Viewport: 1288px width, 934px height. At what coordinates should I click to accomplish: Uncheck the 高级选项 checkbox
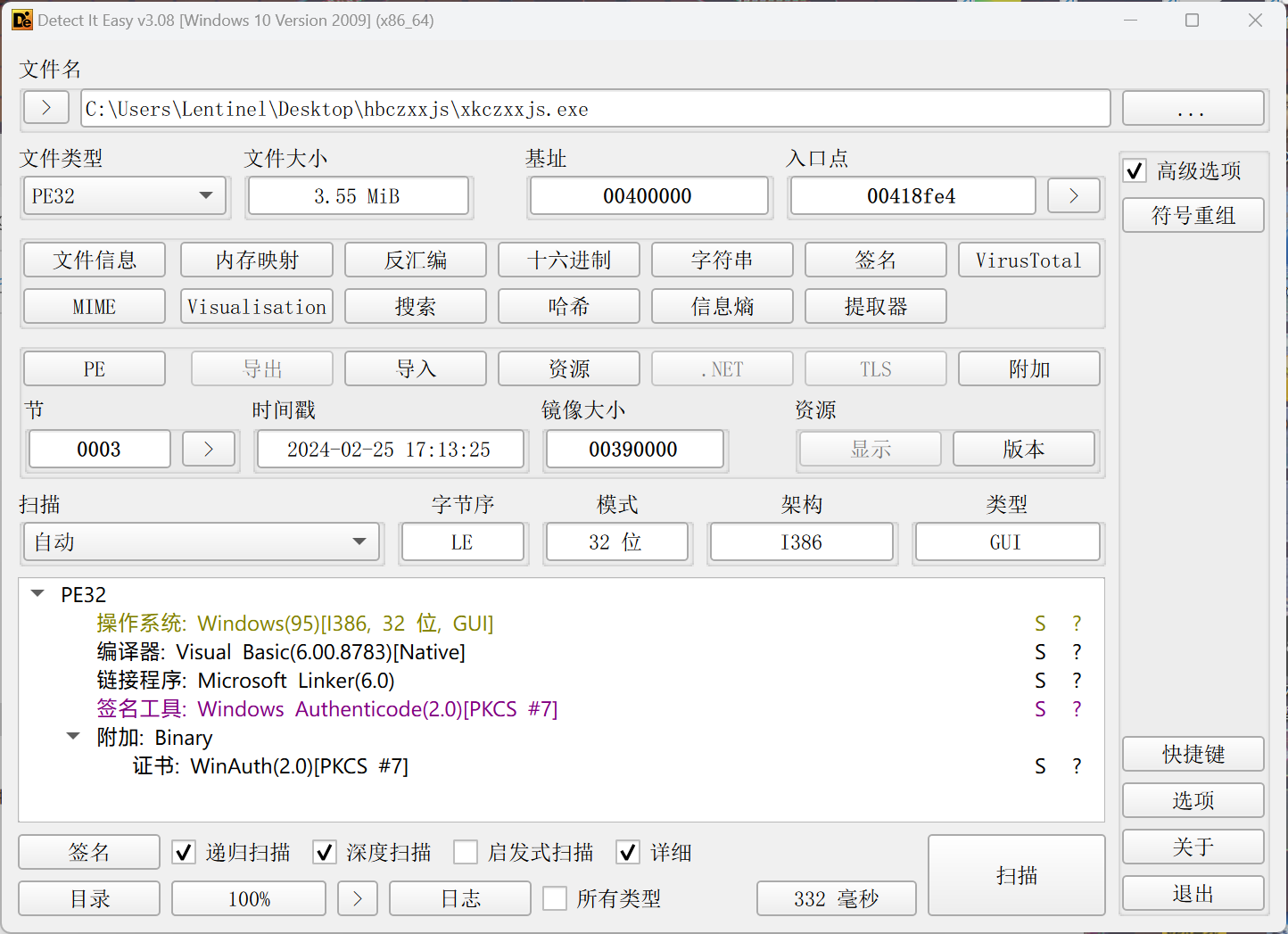pos(1135,170)
